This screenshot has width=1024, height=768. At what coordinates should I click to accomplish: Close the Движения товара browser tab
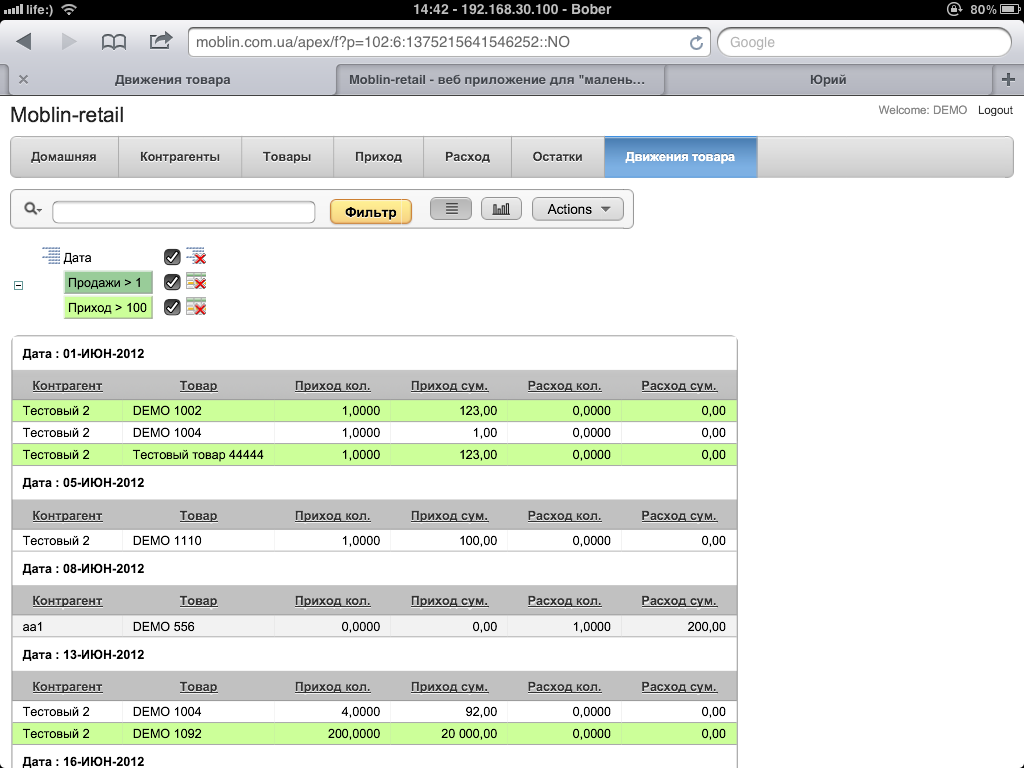(x=24, y=80)
